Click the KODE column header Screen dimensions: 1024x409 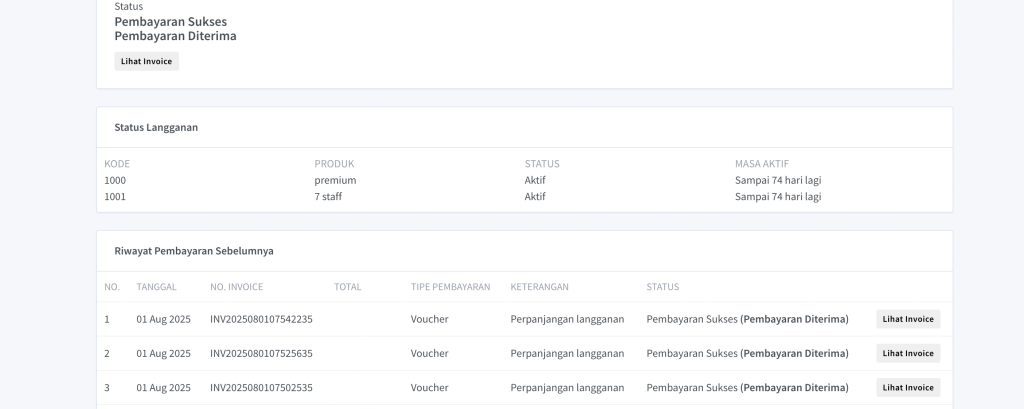pos(117,164)
